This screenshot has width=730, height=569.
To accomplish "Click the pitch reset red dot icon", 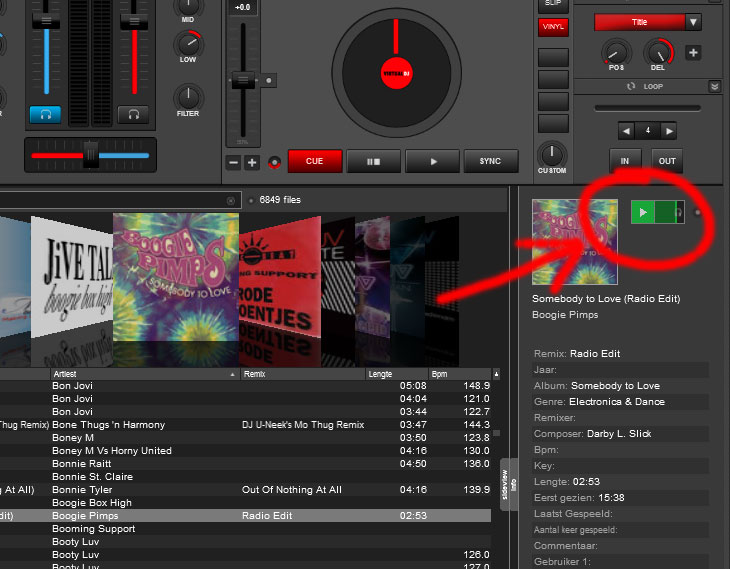I will (x=274, y=163).
